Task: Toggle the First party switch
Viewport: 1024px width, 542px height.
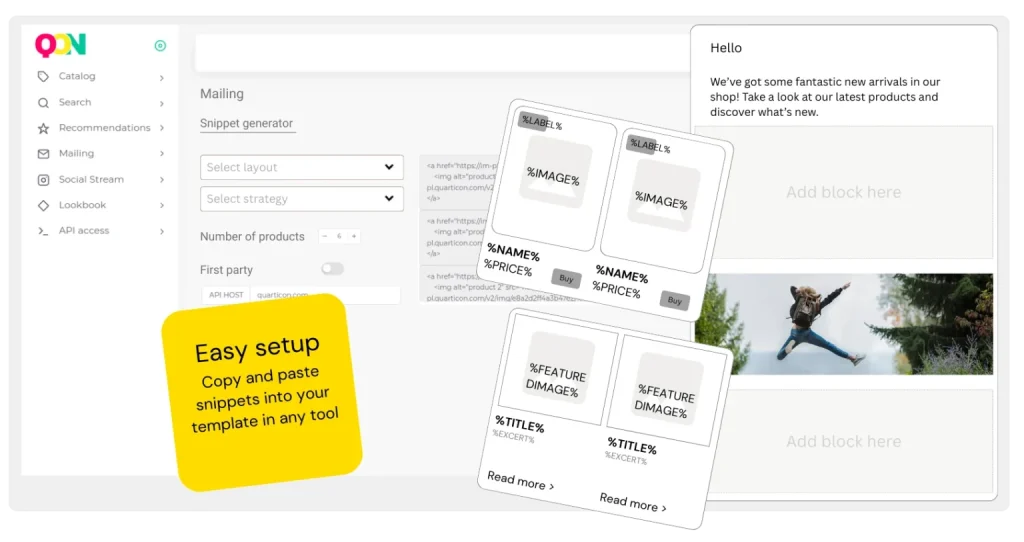Action: point(332,268)
